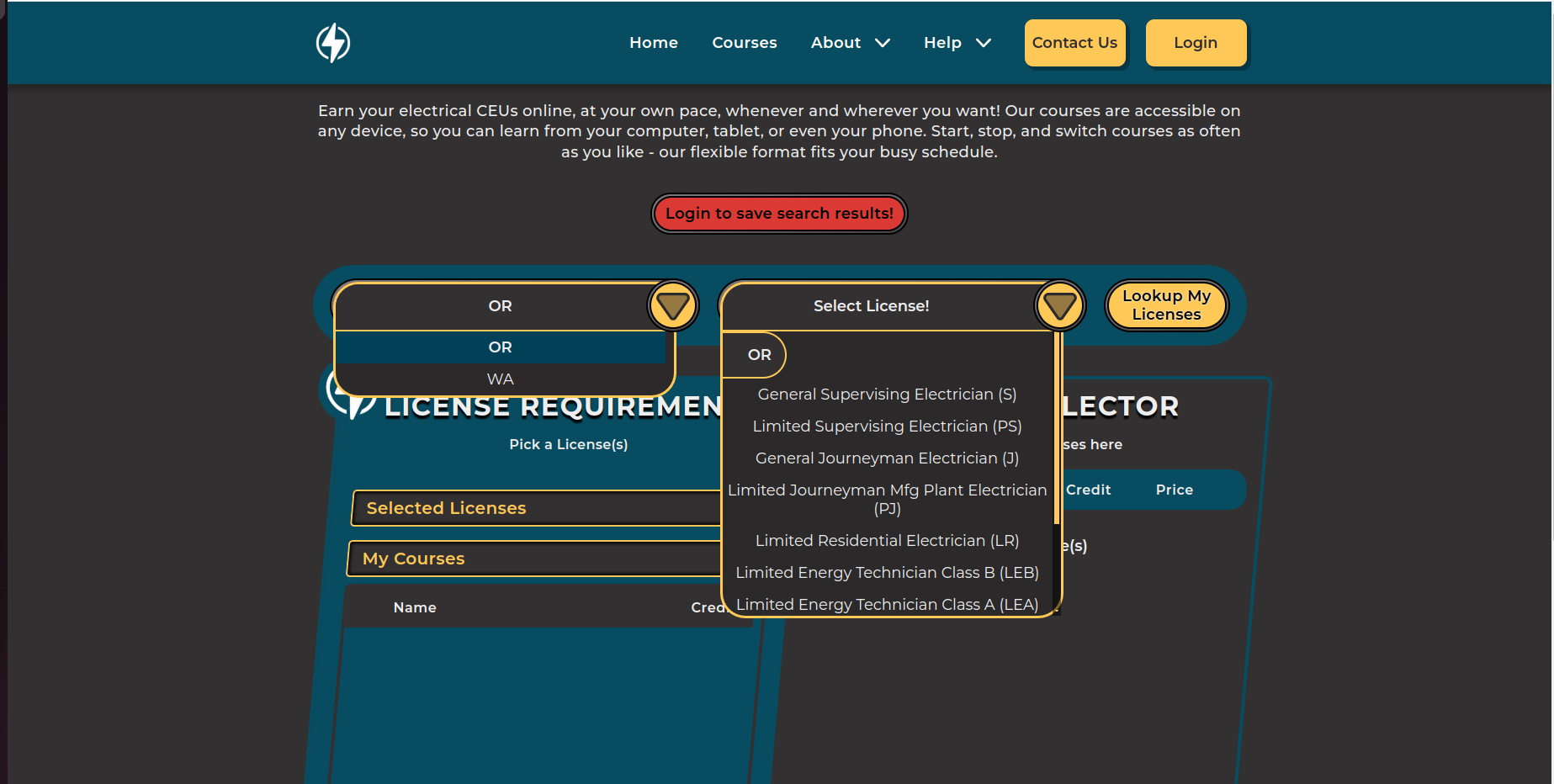Select Limited Residential Electrician (LR)
This screenshot has width=1554, height=784.
tap(887, 541)
